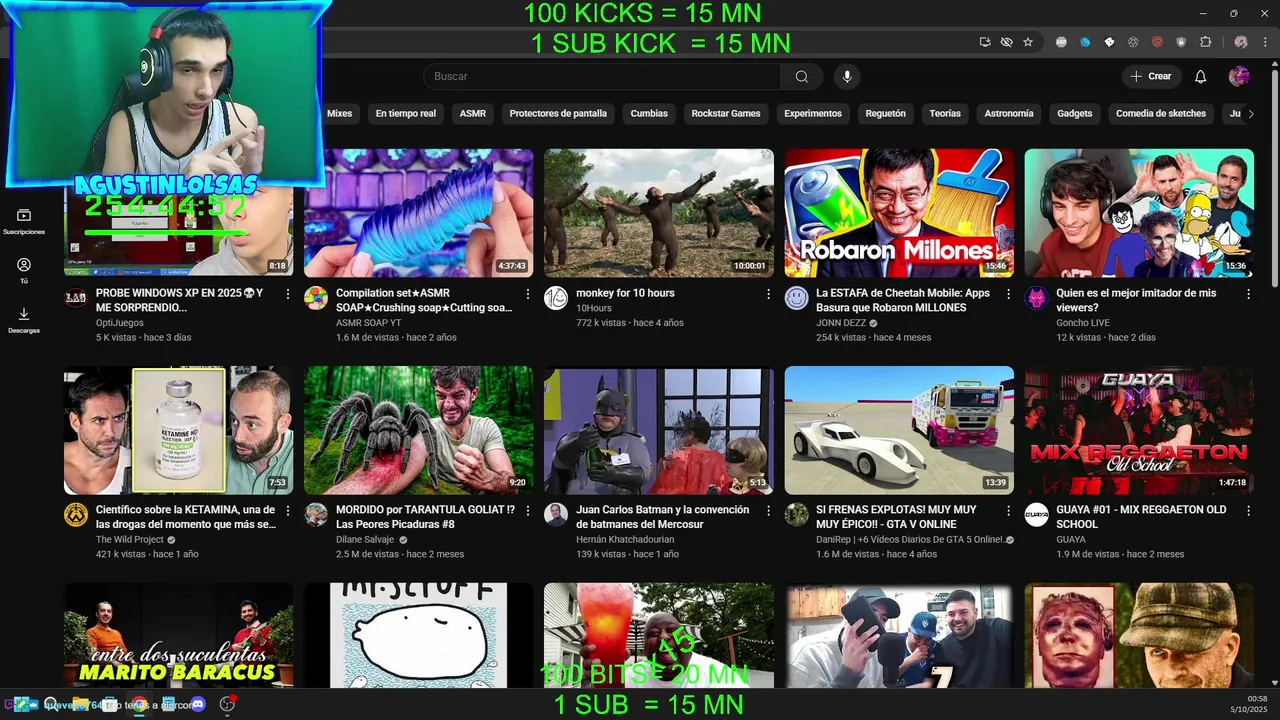This screenshot has height=720, width=1280.
Task: Show more category chips with right arrow
Action: click(1250, 114)
